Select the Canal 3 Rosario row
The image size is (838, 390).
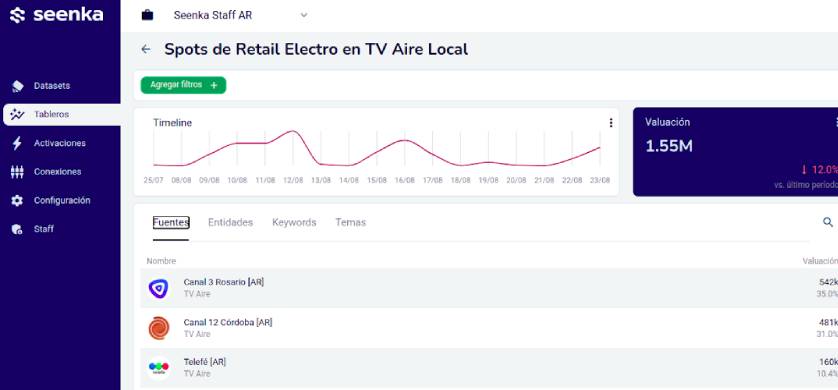click(x=489, y=288)
